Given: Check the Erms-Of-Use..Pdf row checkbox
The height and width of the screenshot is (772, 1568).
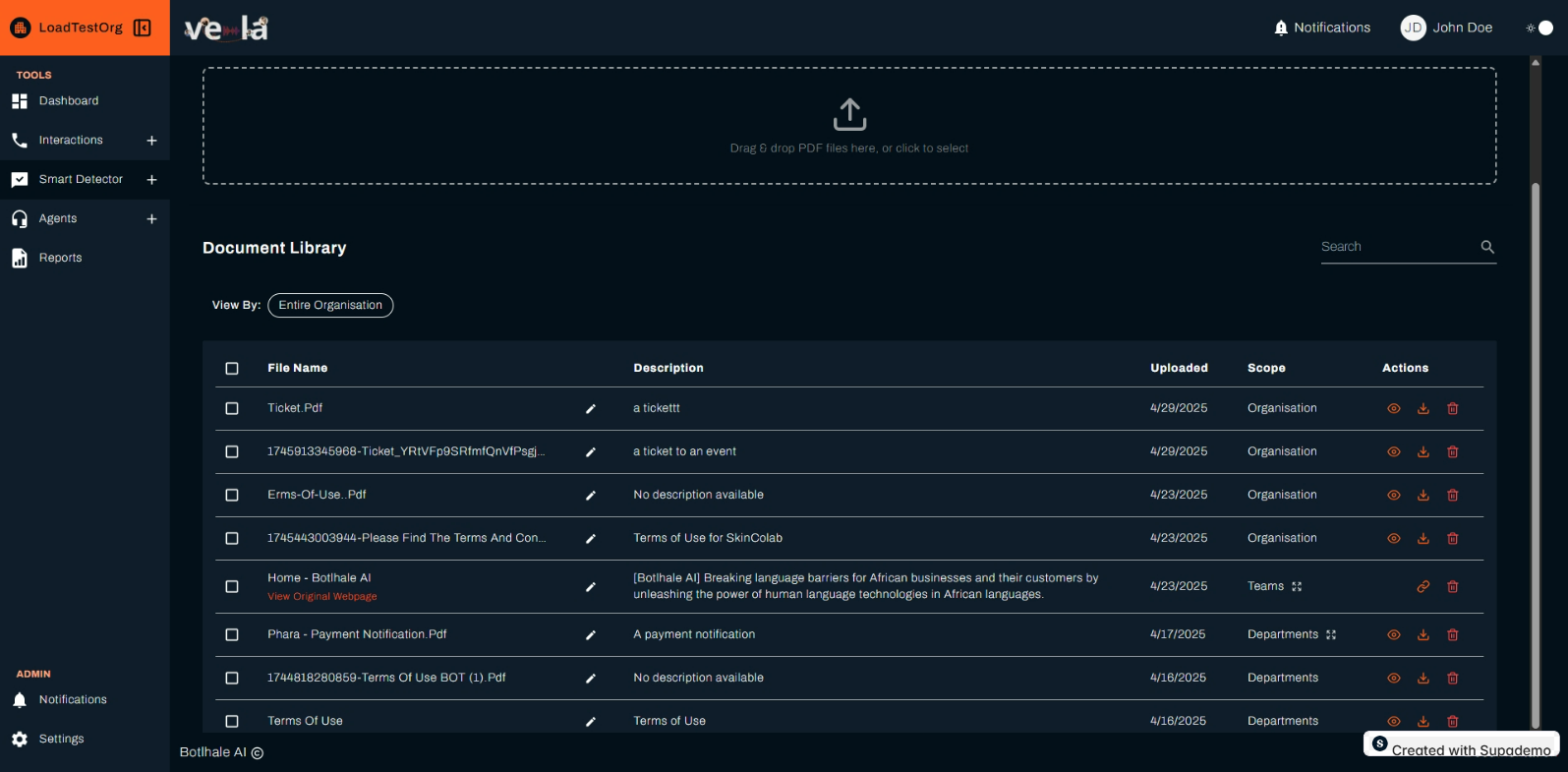Looking at the screenshot, I should 232,495.
